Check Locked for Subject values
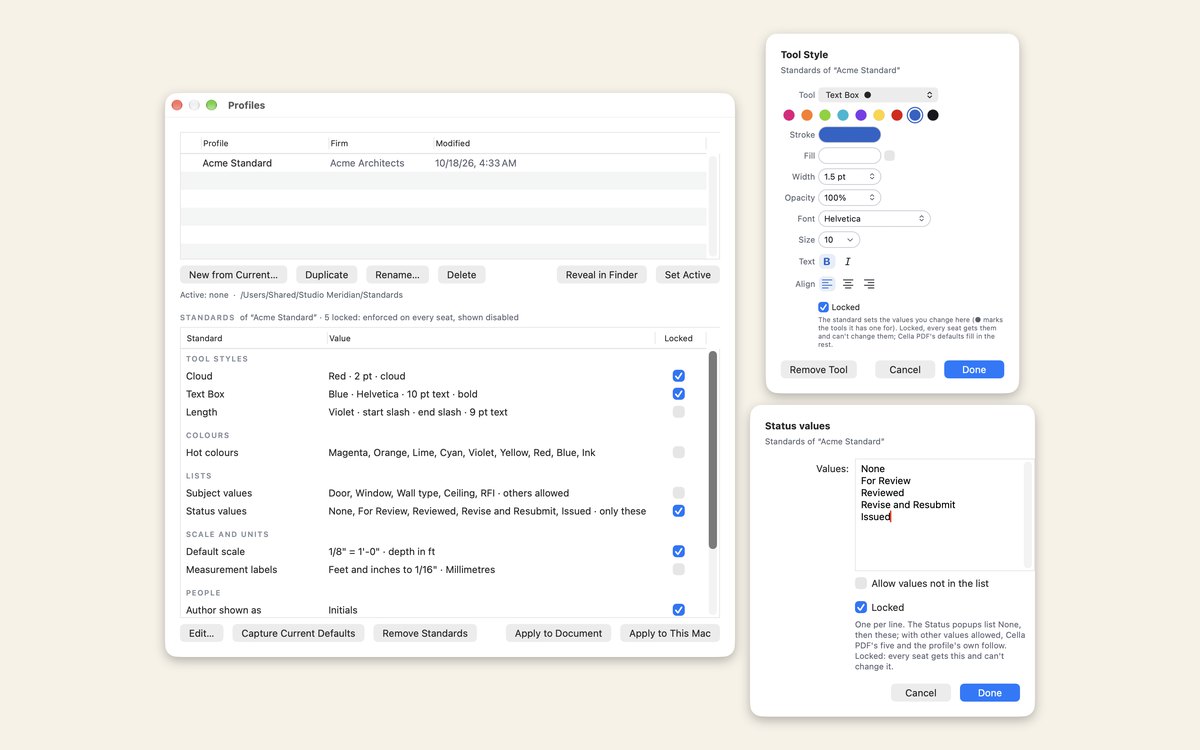This screenshot has width=1200, height=750. [x=679, y=493]
